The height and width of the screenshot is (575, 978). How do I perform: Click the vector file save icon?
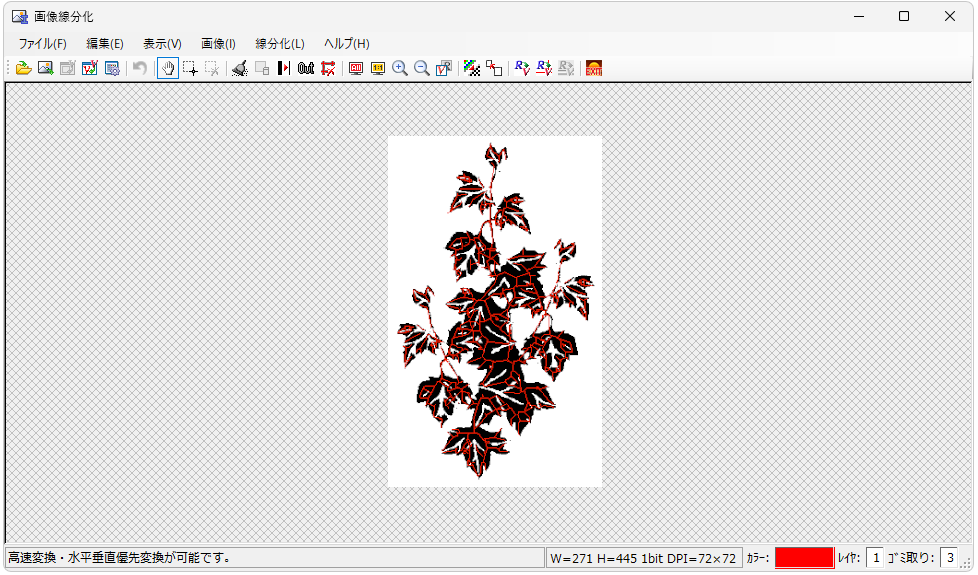[90, 68]
